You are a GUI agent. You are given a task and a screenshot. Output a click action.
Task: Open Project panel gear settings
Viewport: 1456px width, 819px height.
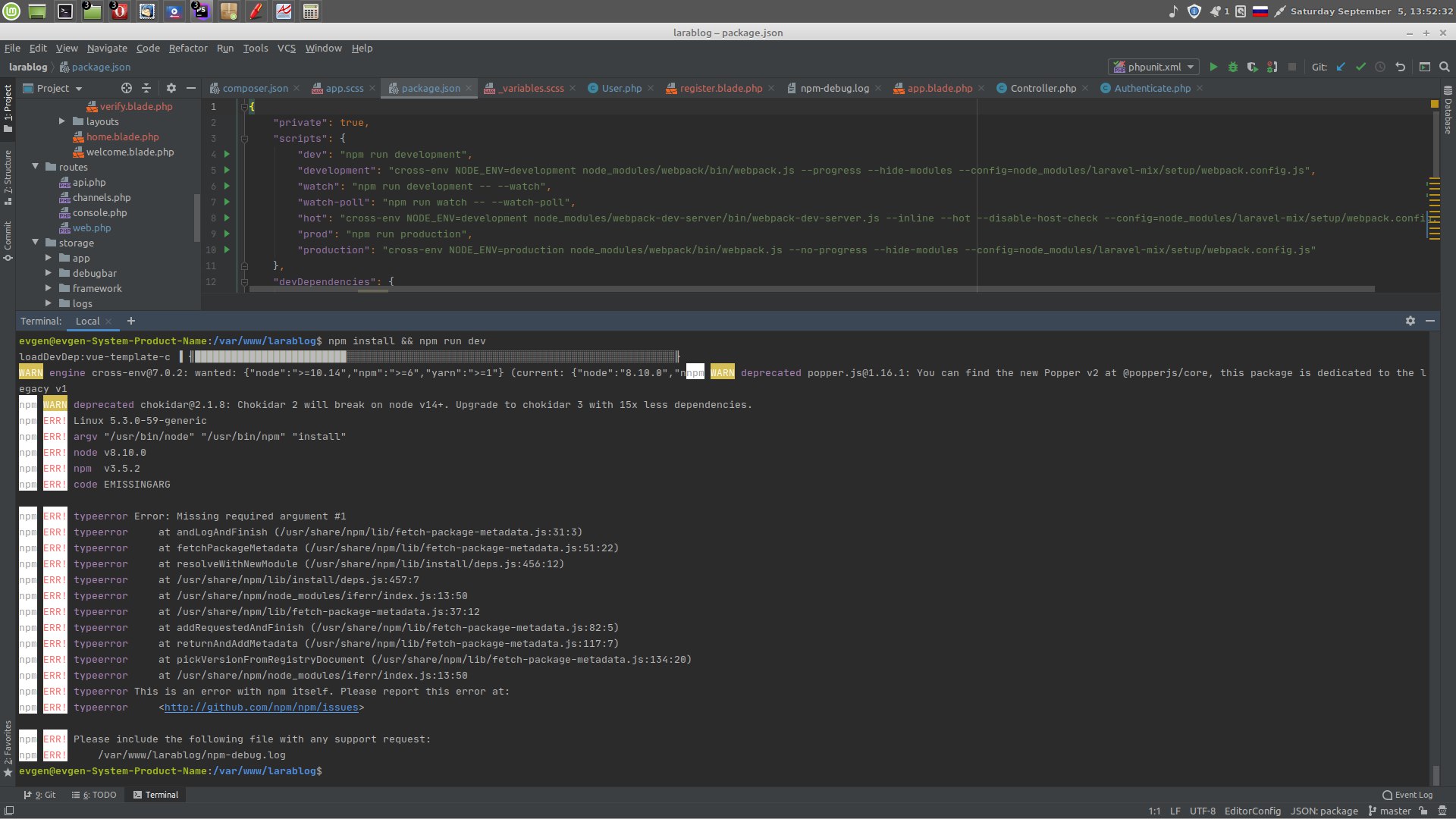click(x=171, y=88)
